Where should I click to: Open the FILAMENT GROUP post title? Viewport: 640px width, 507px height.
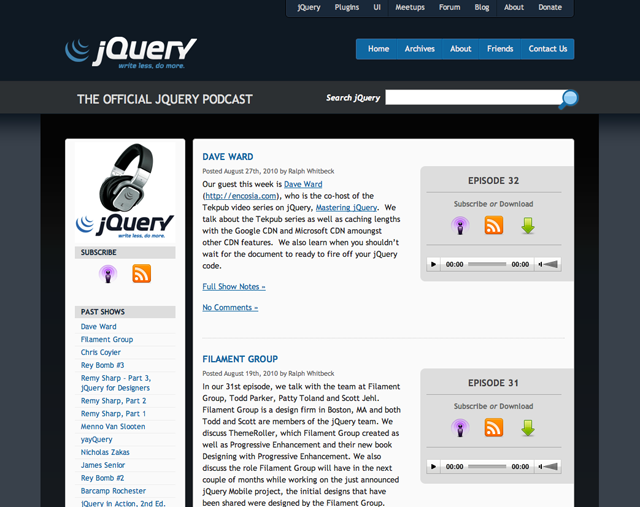point(240,359)
